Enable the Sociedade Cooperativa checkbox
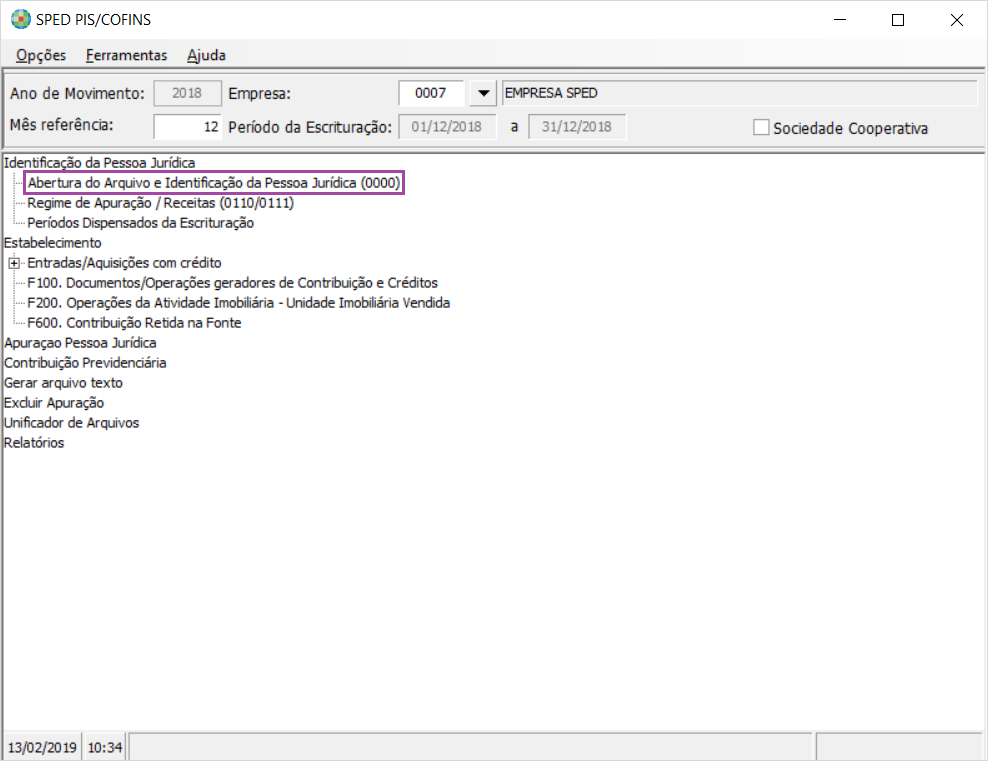This screenshot has width=988, height=761. 761,127
